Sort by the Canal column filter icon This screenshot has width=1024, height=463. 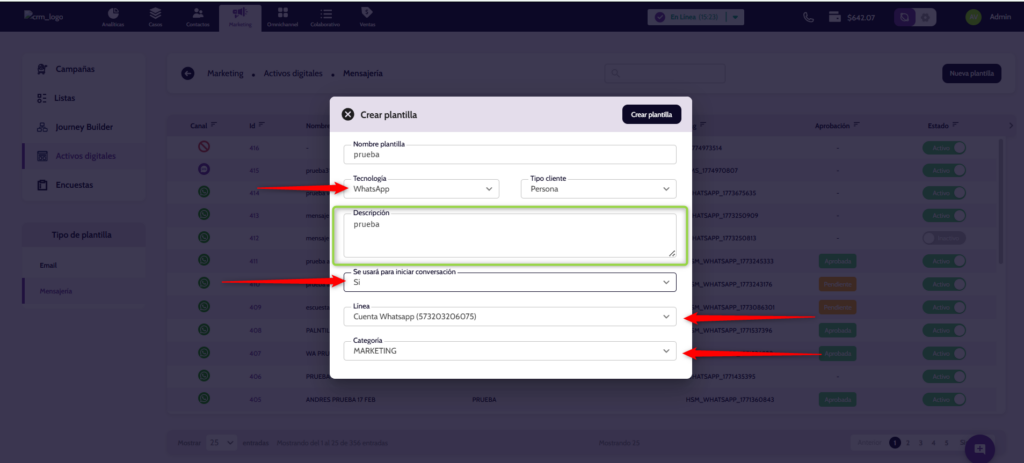pos(213,125)
